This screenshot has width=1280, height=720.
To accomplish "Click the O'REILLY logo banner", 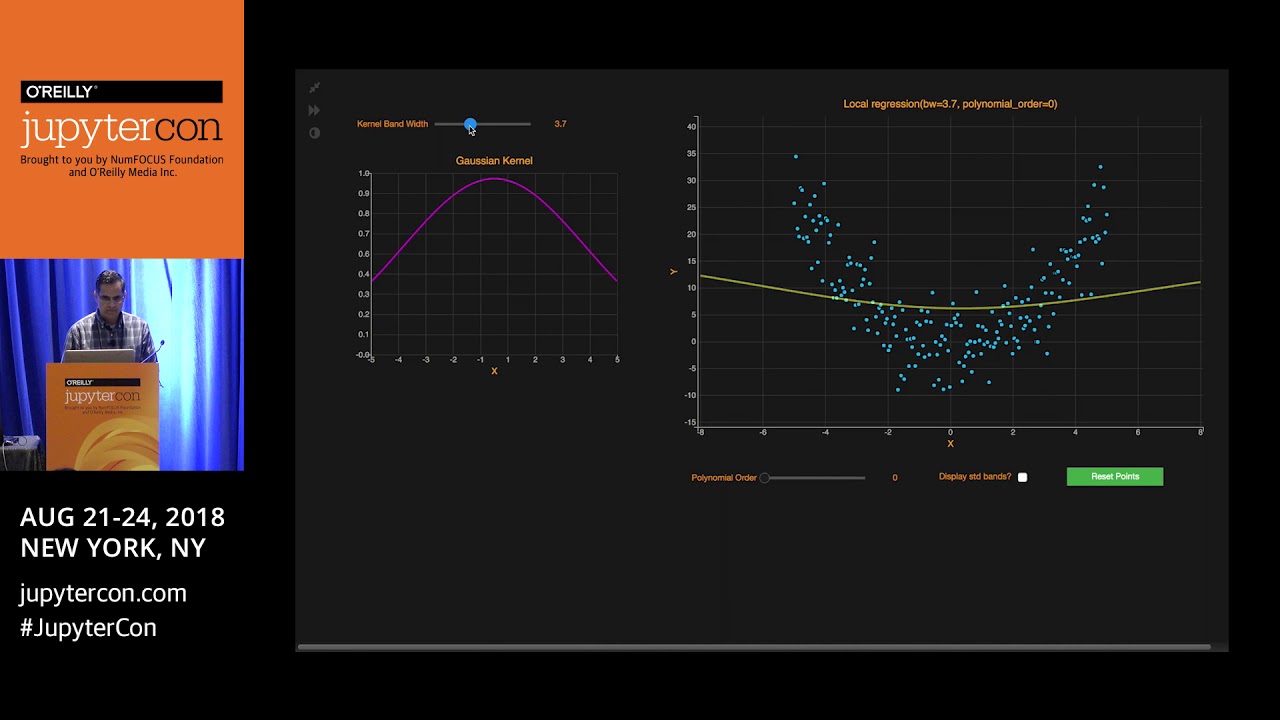I will [x=122, y=92].
